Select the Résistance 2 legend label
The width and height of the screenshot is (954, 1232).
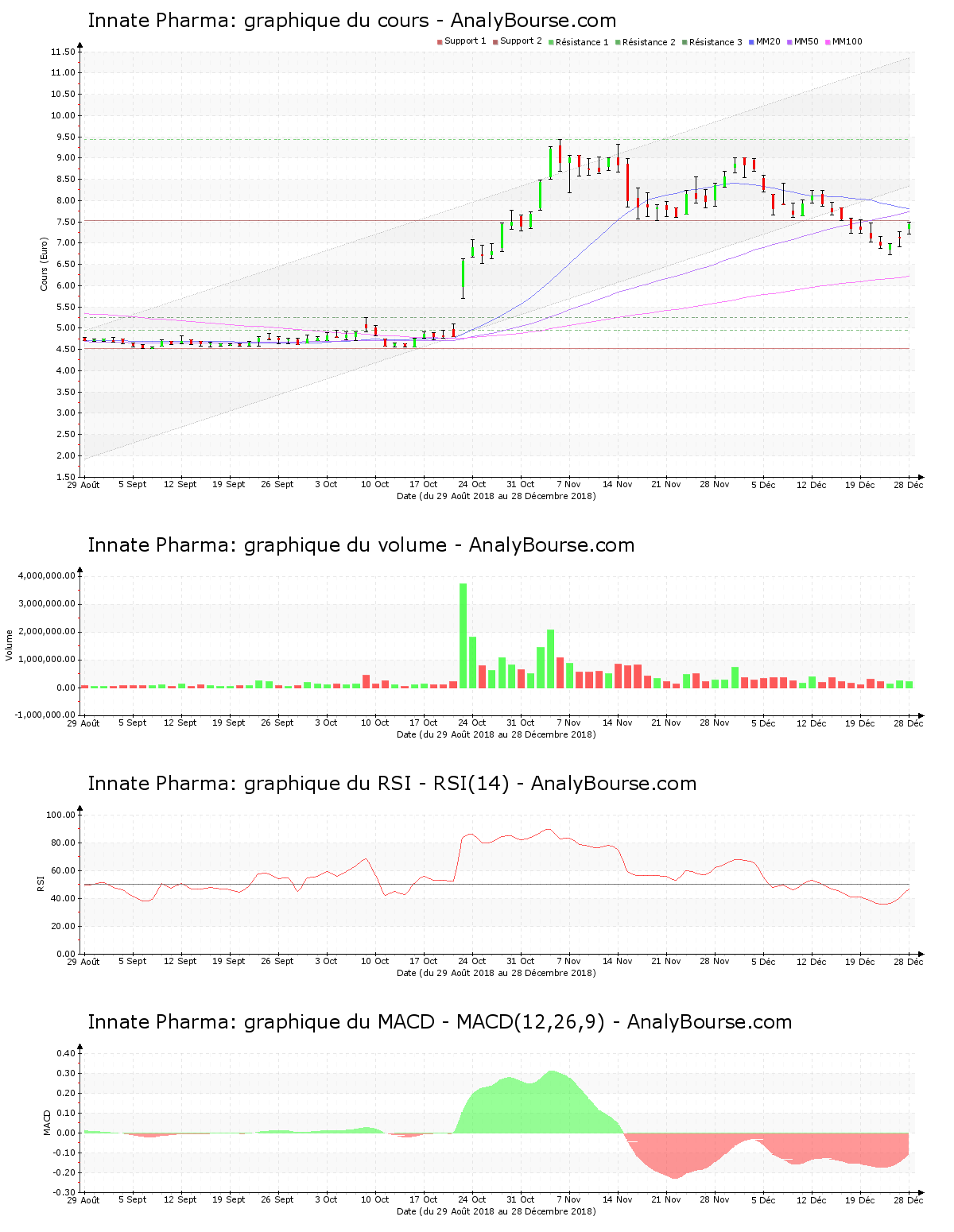(649, 42)
